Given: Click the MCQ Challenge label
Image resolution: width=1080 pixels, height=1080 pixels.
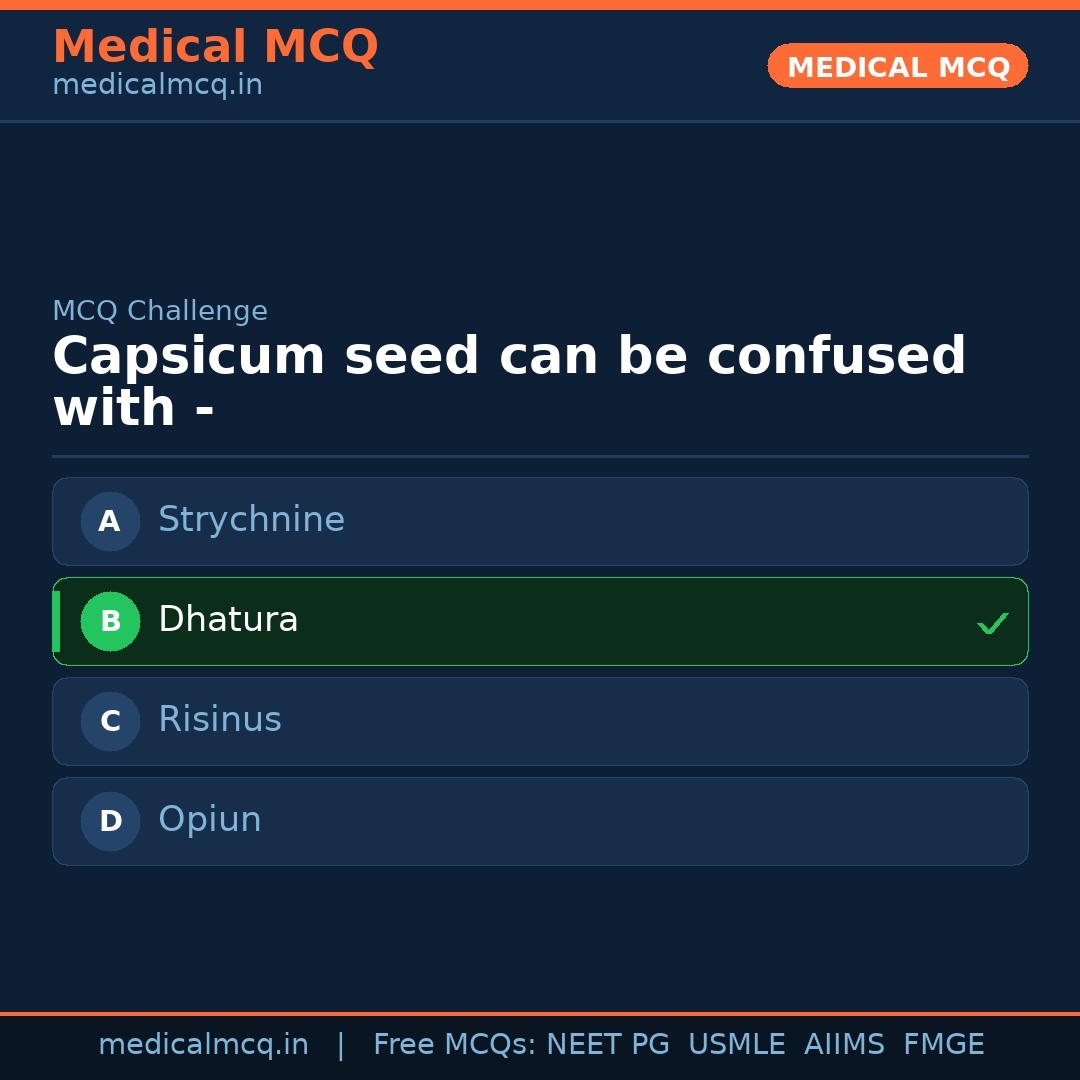Looking at the screenshot, I should point(160,311).
